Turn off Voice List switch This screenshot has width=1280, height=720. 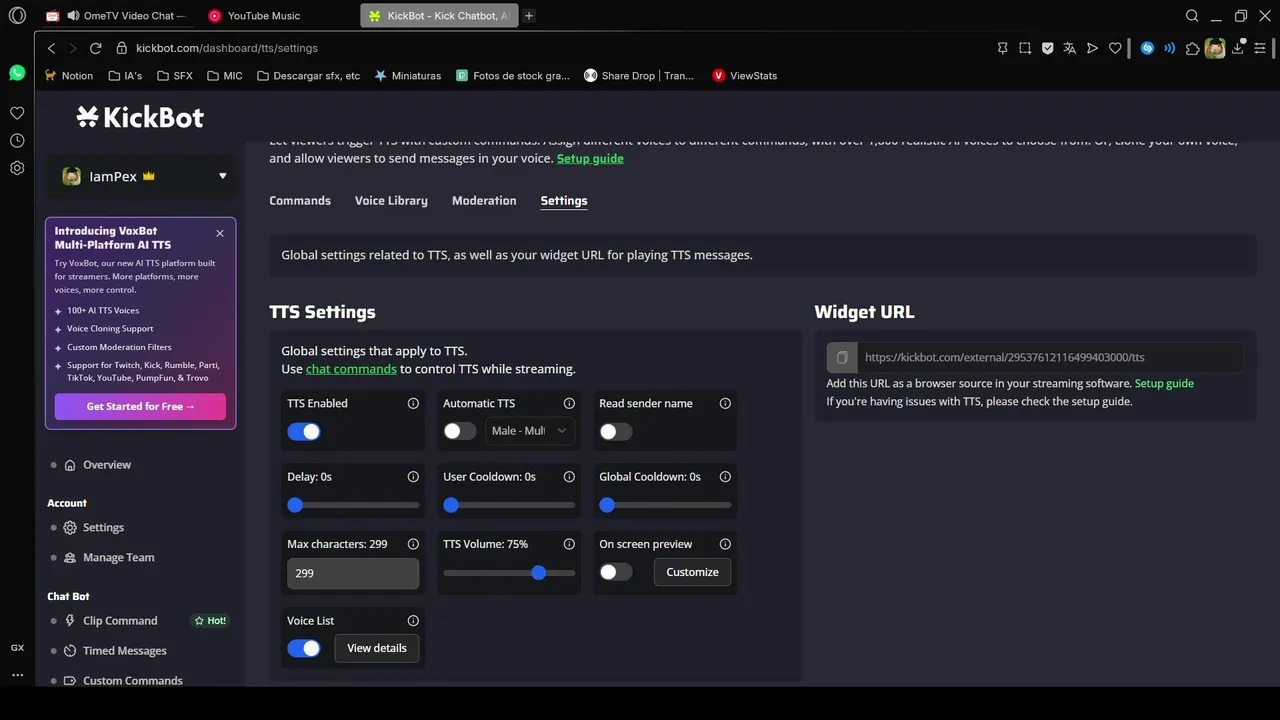[x=304, y=648]
